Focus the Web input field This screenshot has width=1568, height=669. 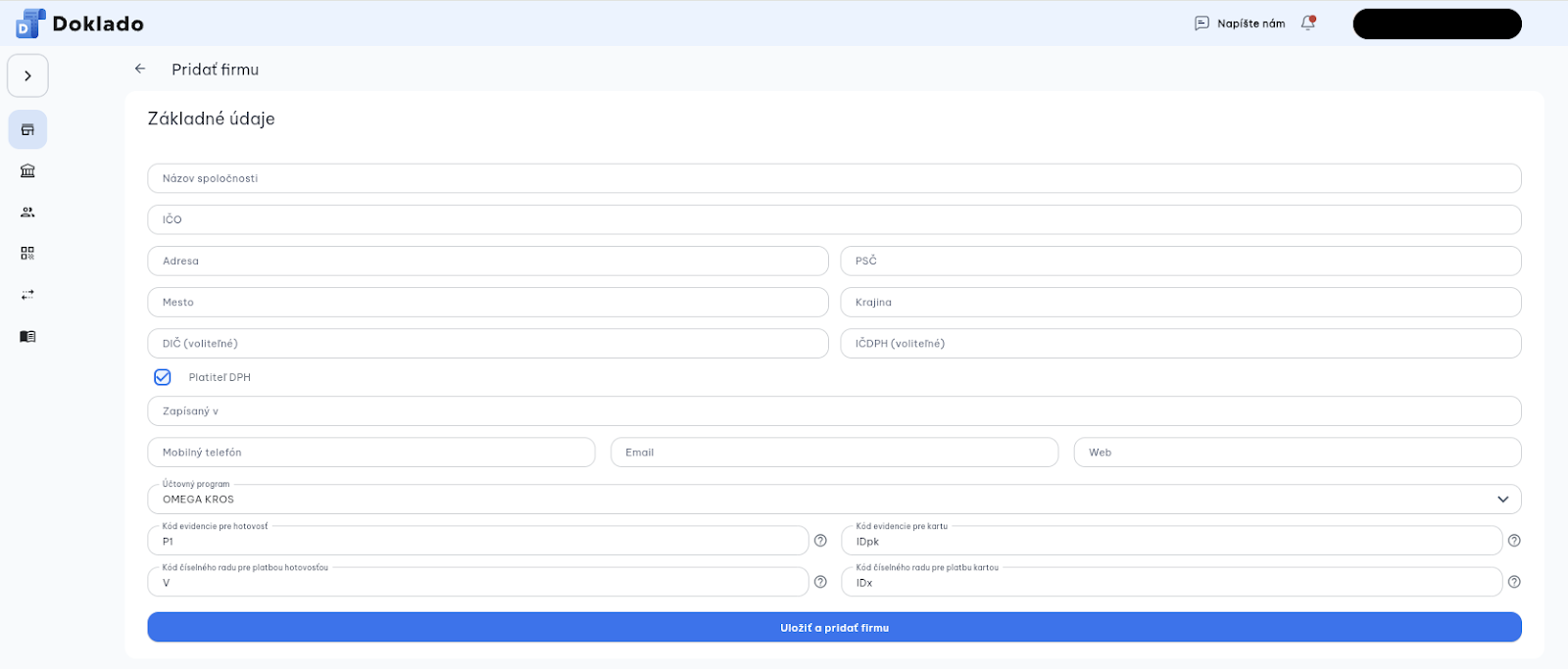click(1298, 452)
